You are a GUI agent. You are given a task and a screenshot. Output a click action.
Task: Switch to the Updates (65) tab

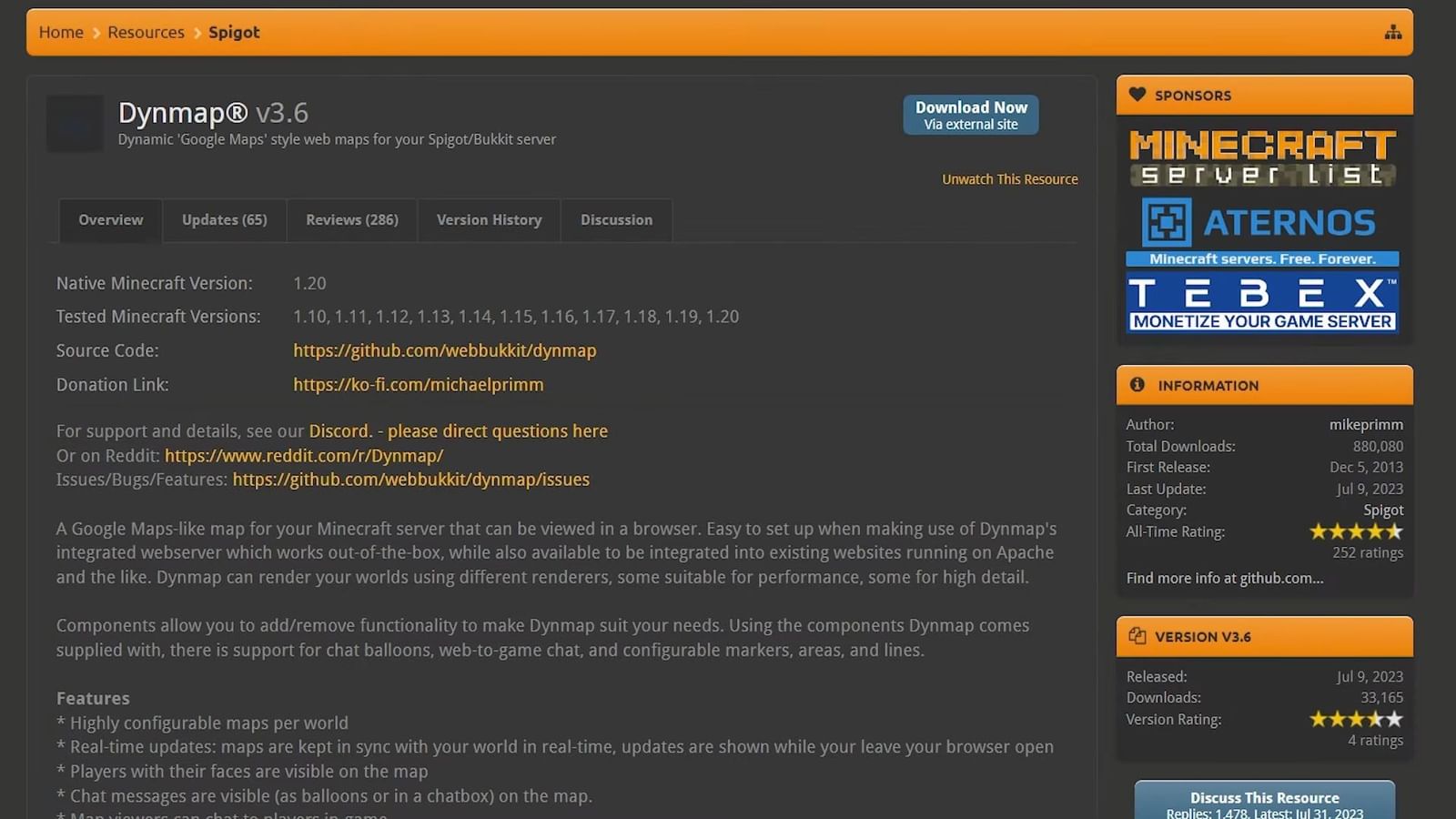[x=224, y=220]
